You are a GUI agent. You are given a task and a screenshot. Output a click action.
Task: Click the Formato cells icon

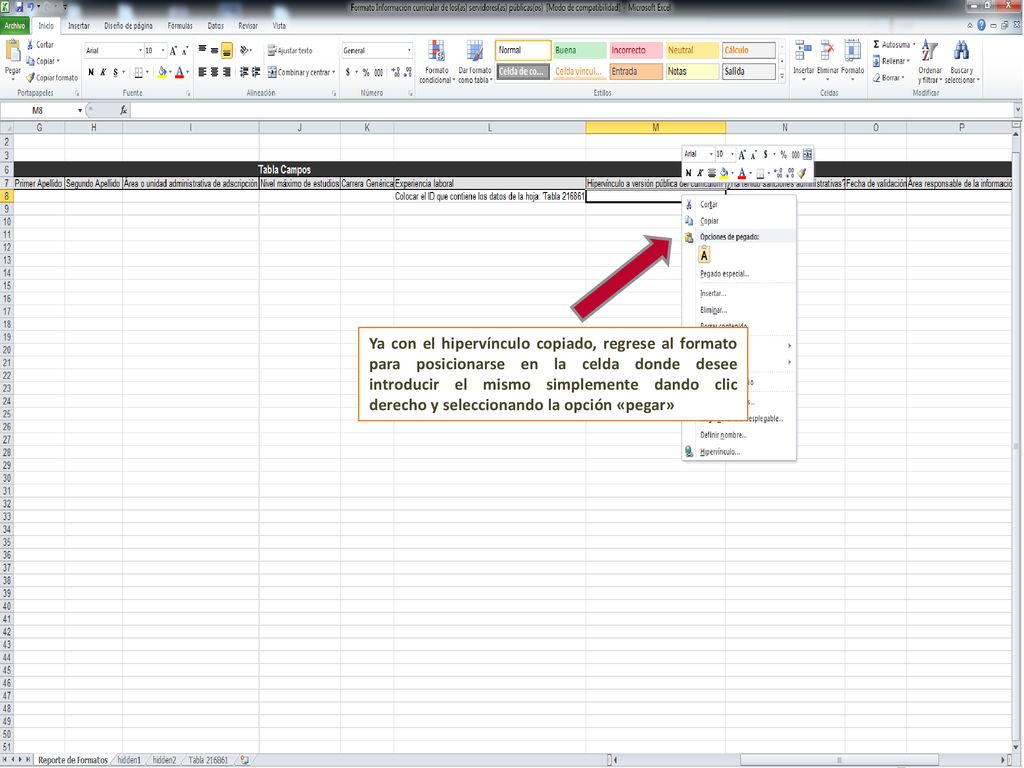pos(852,51)
